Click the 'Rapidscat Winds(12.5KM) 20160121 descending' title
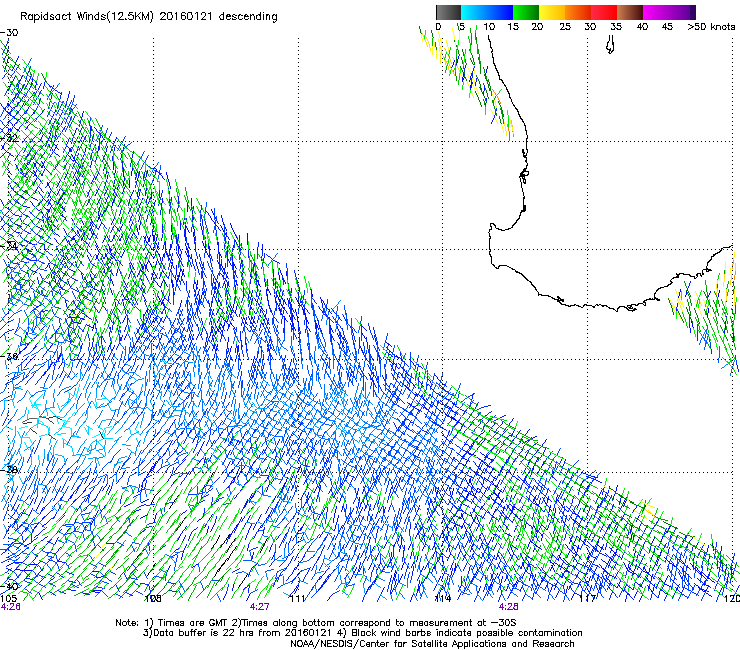This screenshot has width=740, height=650. (x=149, y=17)
